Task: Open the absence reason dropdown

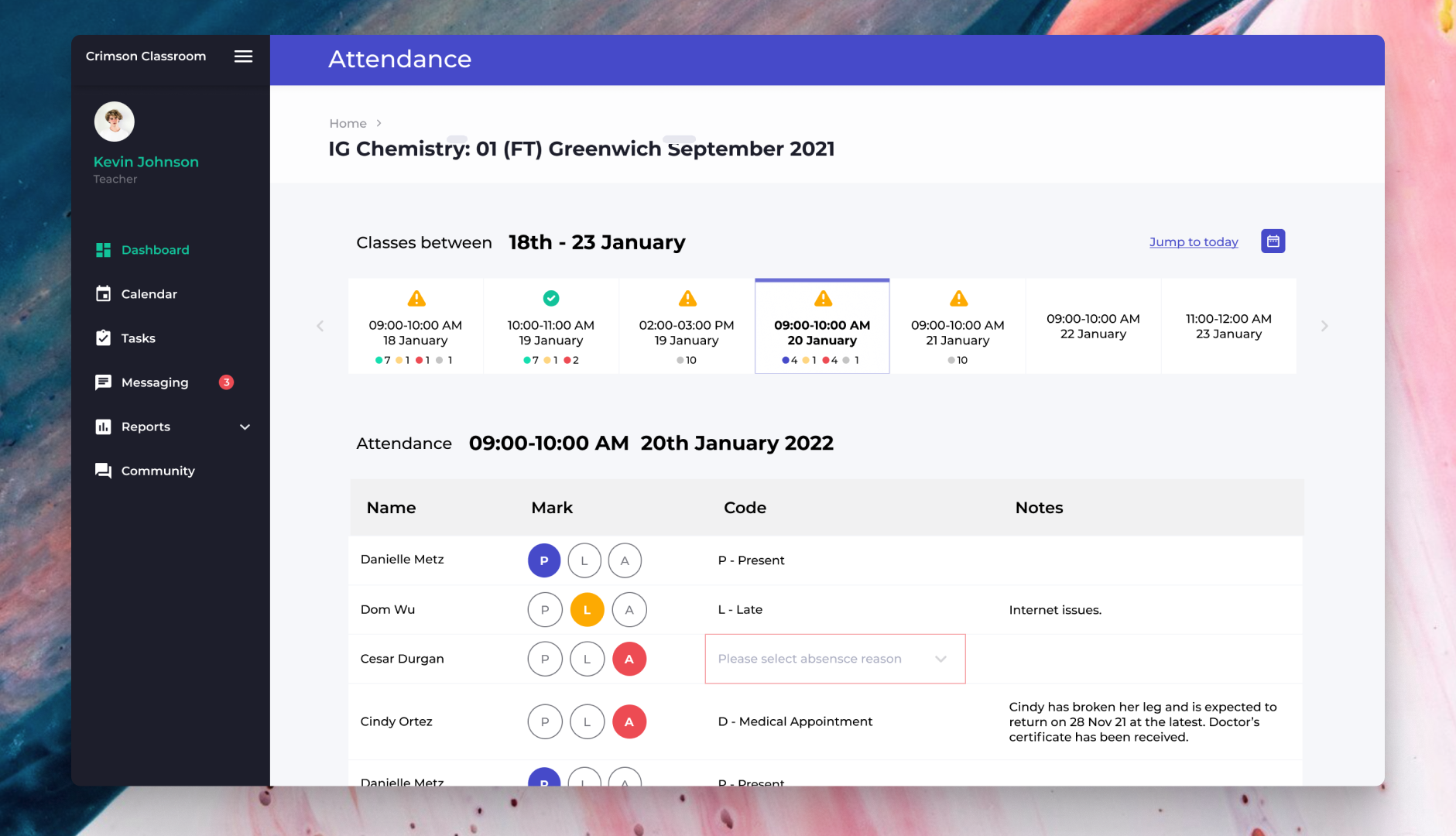Action: 834,659
